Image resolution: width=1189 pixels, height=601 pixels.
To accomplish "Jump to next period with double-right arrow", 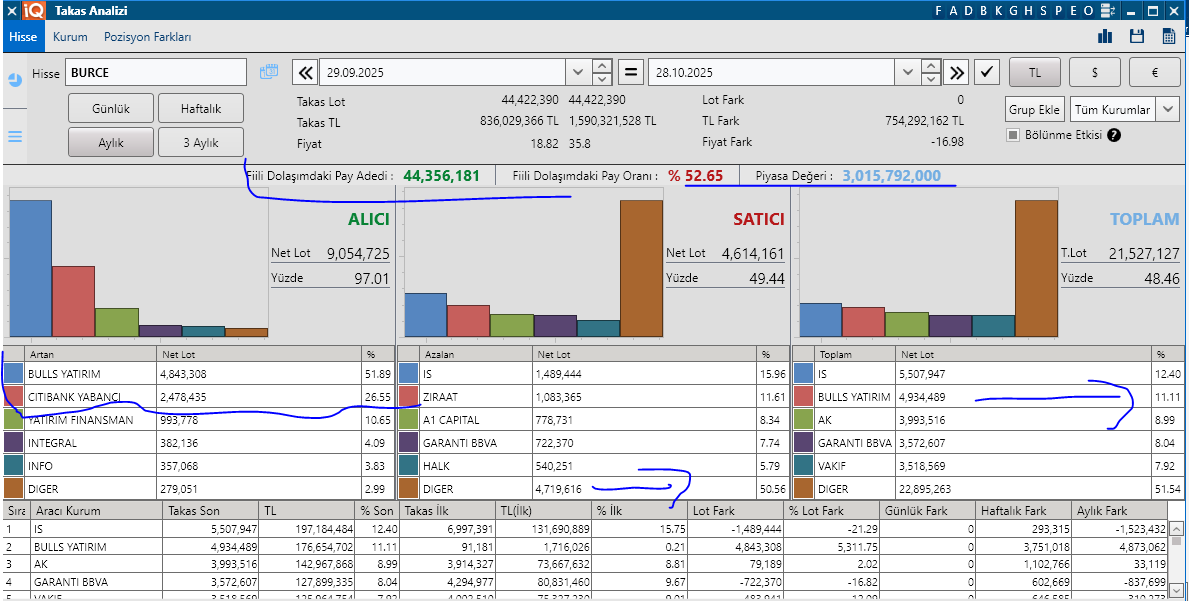I will (x=958, y=73).
